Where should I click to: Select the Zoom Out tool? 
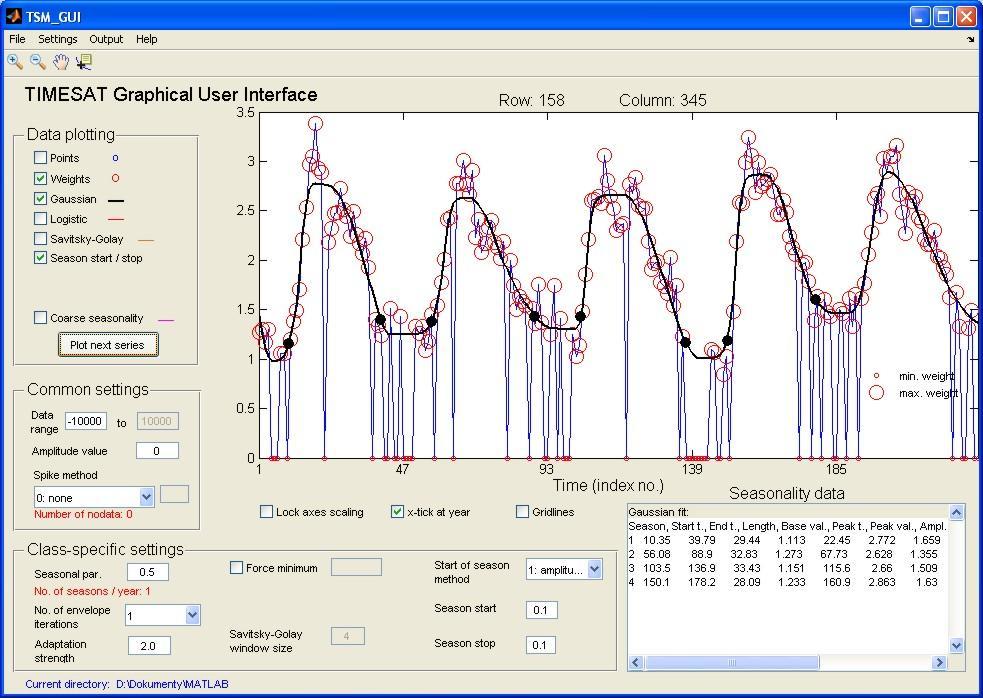click(38, 61)
